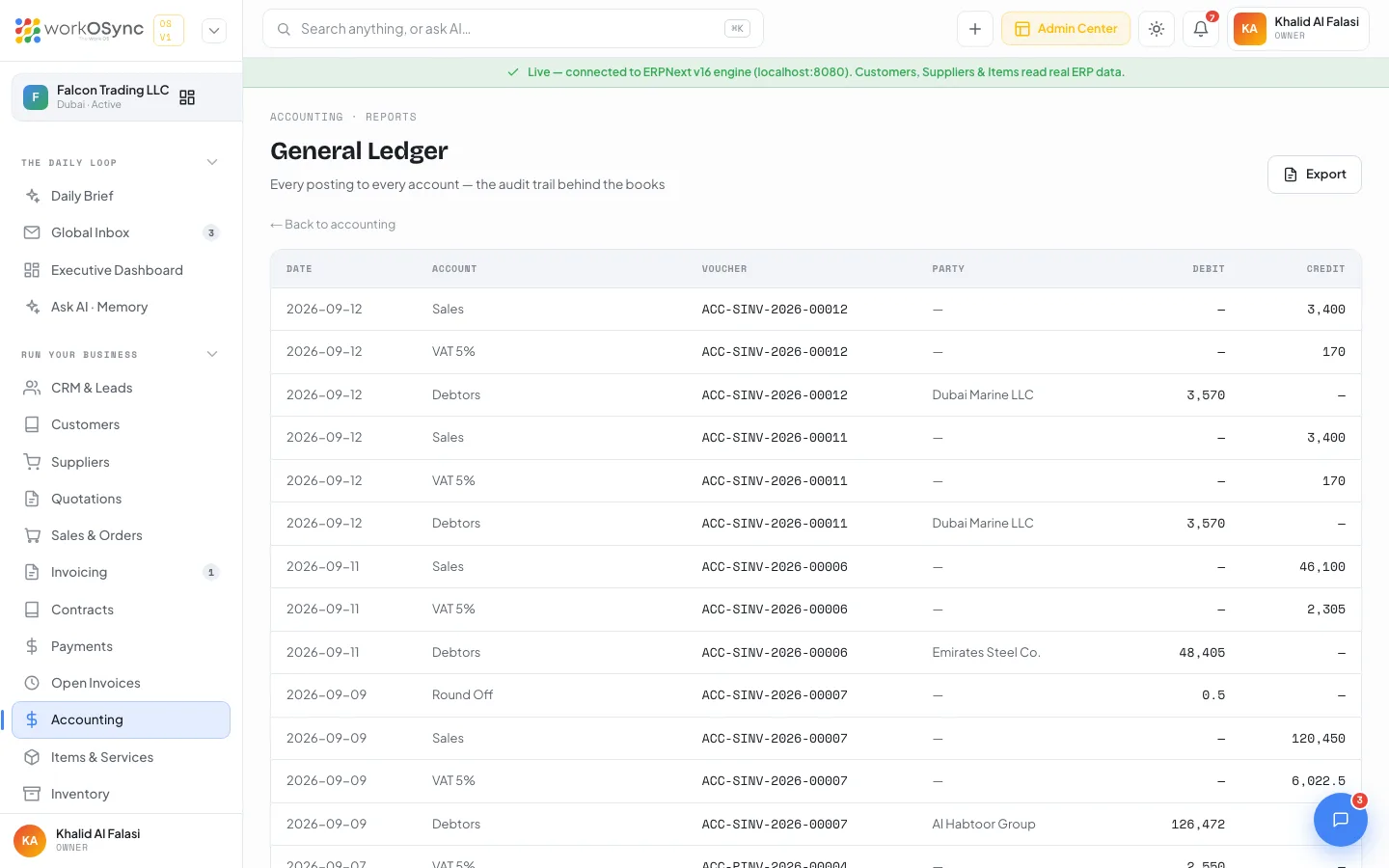
Task: Click the 120,450 credit amount
Action: 1319,739
